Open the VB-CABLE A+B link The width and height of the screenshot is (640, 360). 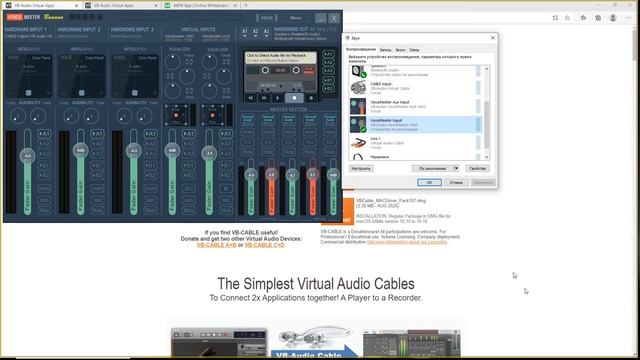(x=216, y=245)
